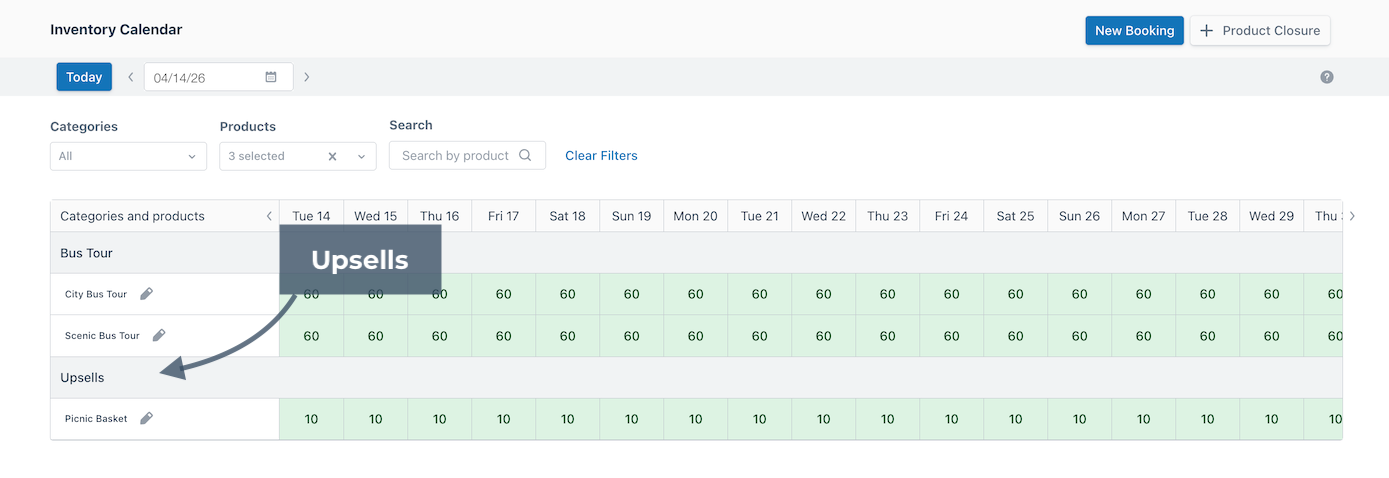Click the Picnic Basket product name

click(x=96, y=418)
